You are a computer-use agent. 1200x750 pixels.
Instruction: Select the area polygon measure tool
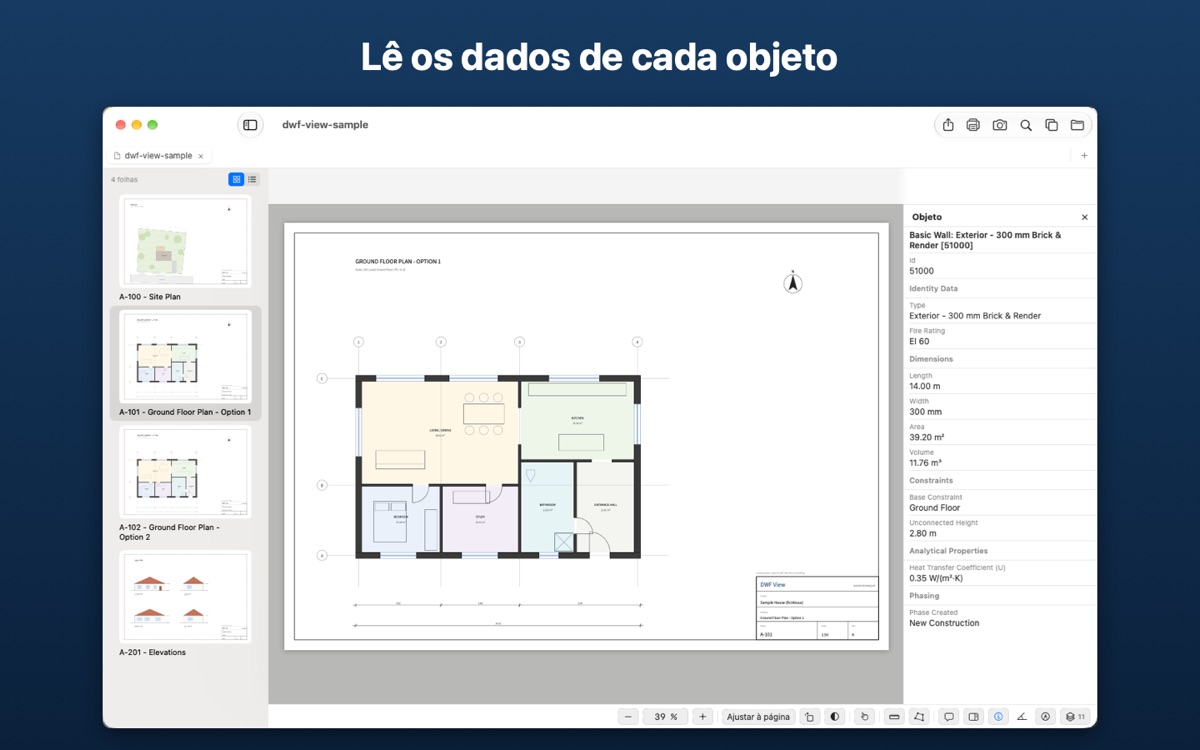tap(919, 716)
